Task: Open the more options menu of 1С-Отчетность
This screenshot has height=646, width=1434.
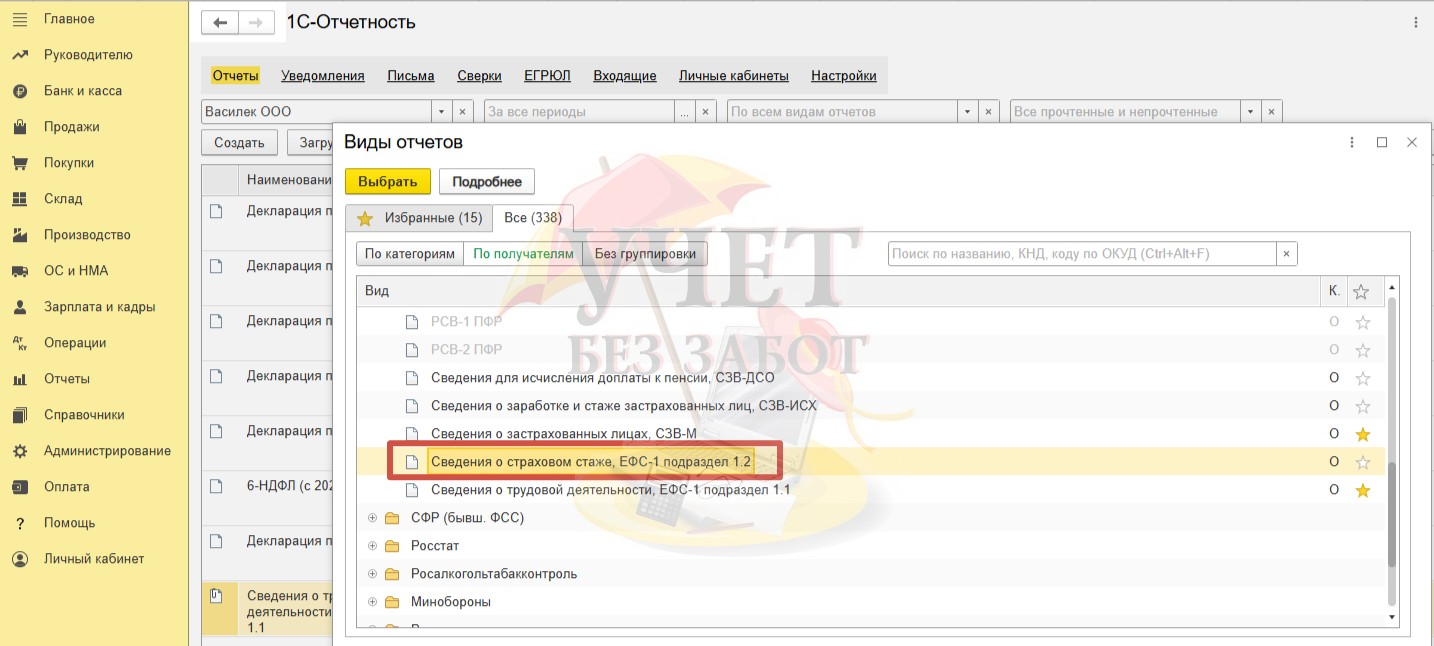Action: pyautogui.click(x=1415, y=22)
